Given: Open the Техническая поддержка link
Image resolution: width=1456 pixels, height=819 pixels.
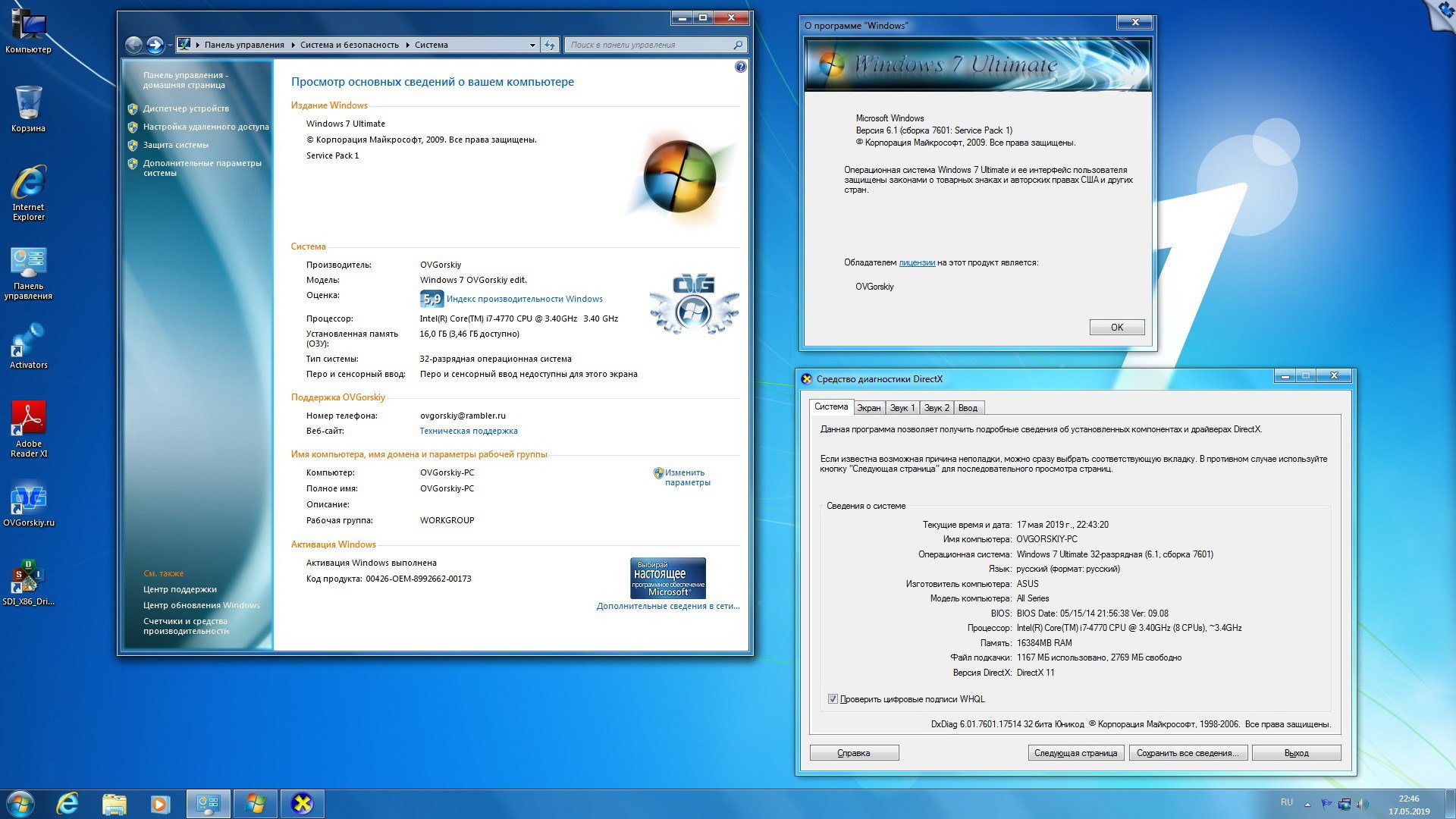Looking at the screenshot, I should pyautogui.click(x=469, y=431).
